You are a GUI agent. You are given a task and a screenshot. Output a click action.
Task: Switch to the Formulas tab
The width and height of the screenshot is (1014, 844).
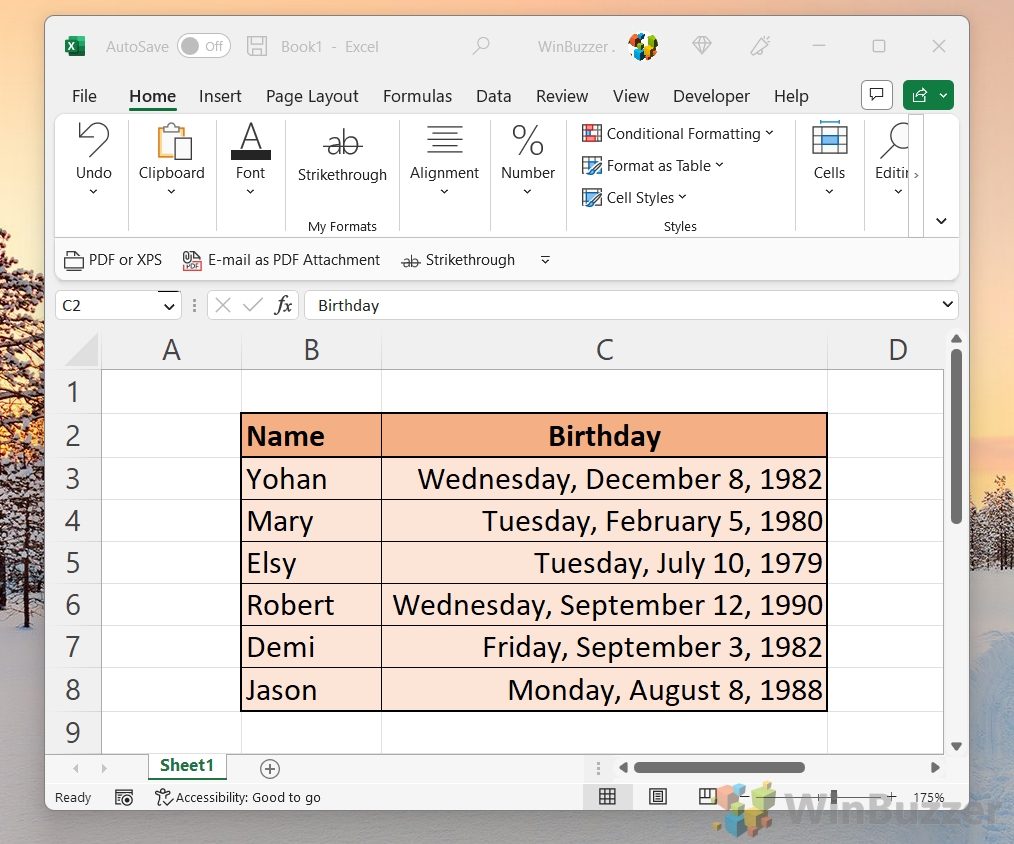click(417, 96)
